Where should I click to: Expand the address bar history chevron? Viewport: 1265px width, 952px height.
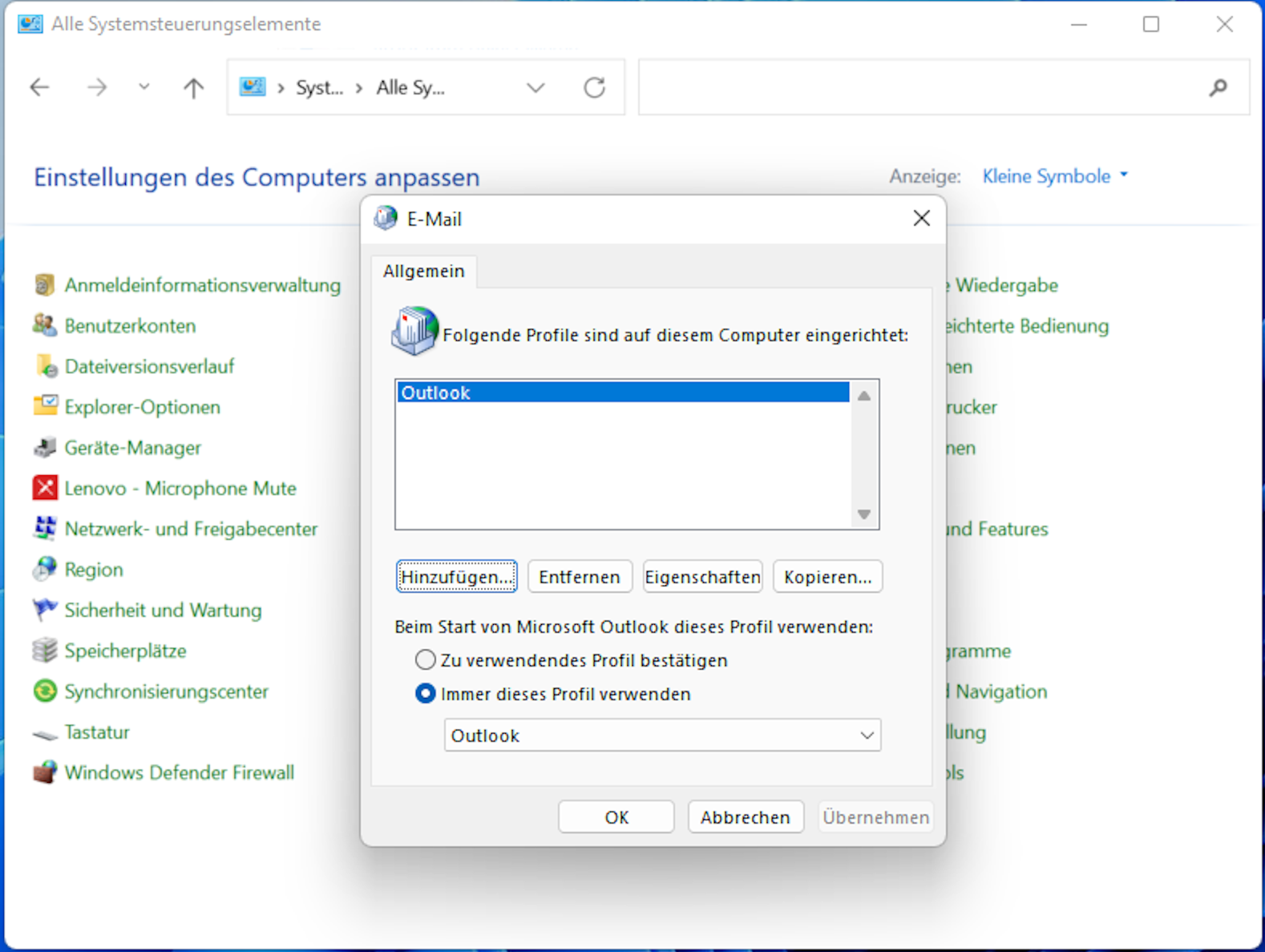(536, 87)
